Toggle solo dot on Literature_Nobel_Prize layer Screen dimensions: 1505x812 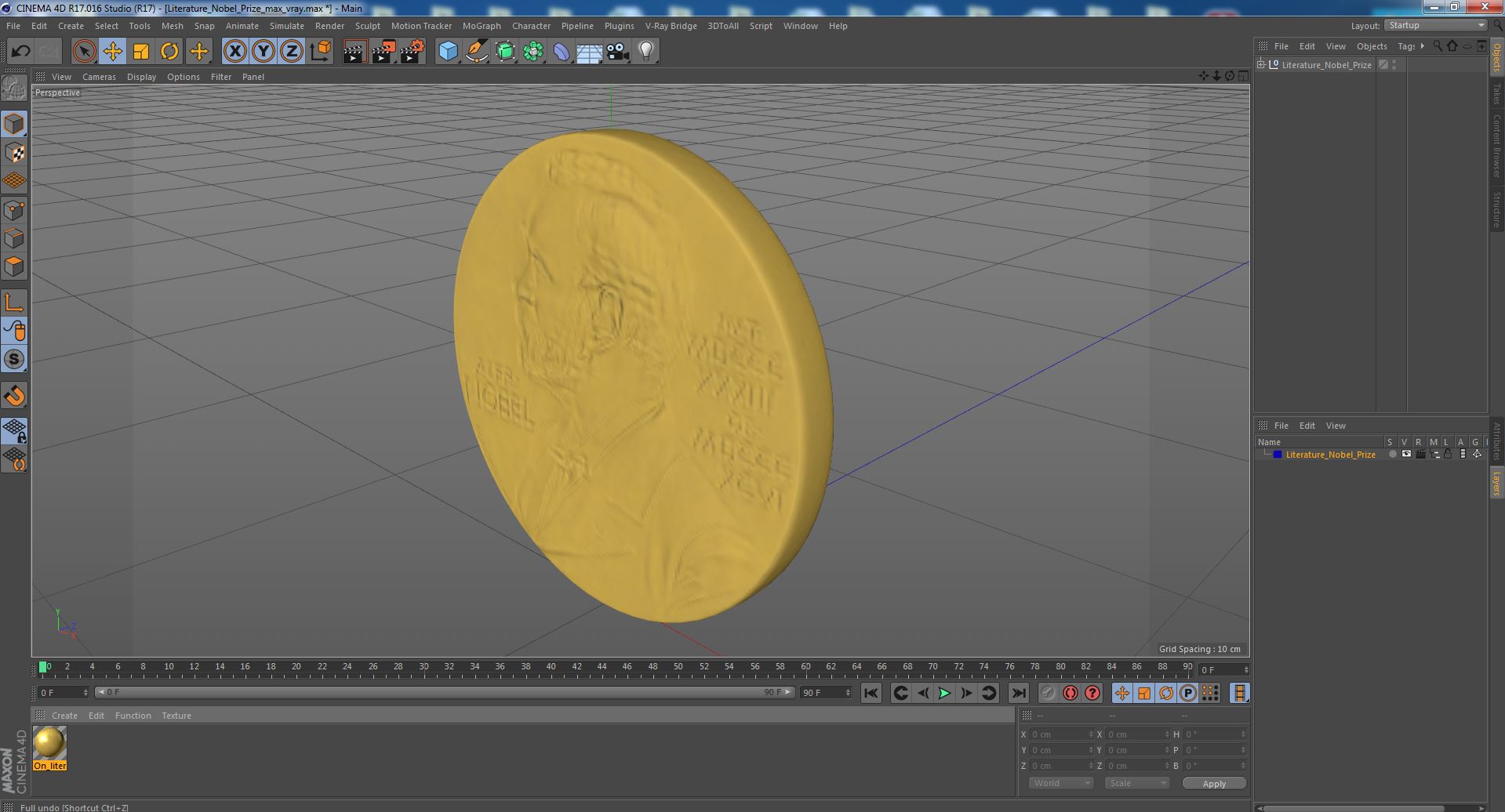tap(1392, 455)
